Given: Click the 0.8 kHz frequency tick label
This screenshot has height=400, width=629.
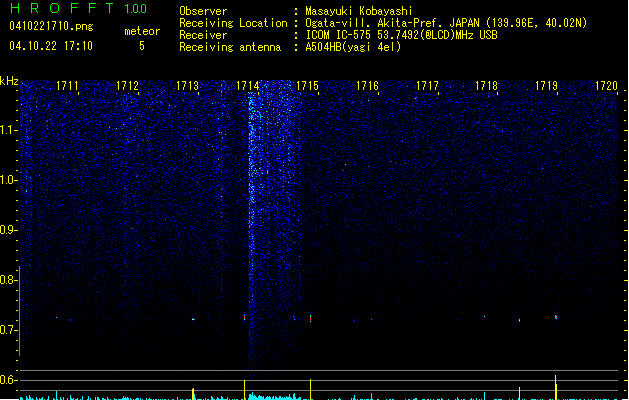Looking at the screenshot, I should pyautogui.click(x=8, y=280).
